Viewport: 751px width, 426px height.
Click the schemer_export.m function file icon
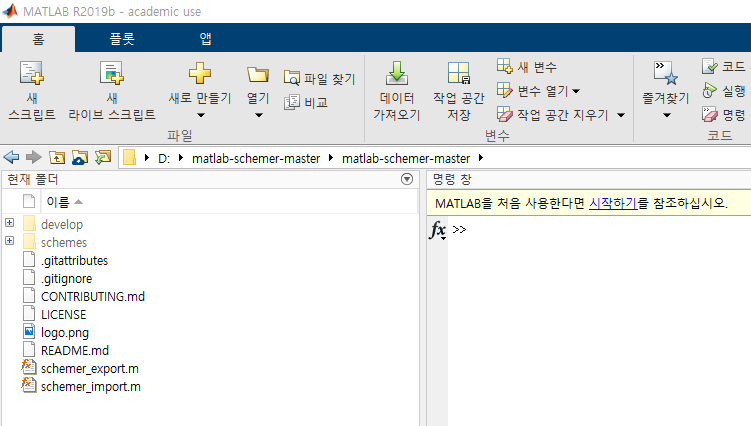coord(28,368)
